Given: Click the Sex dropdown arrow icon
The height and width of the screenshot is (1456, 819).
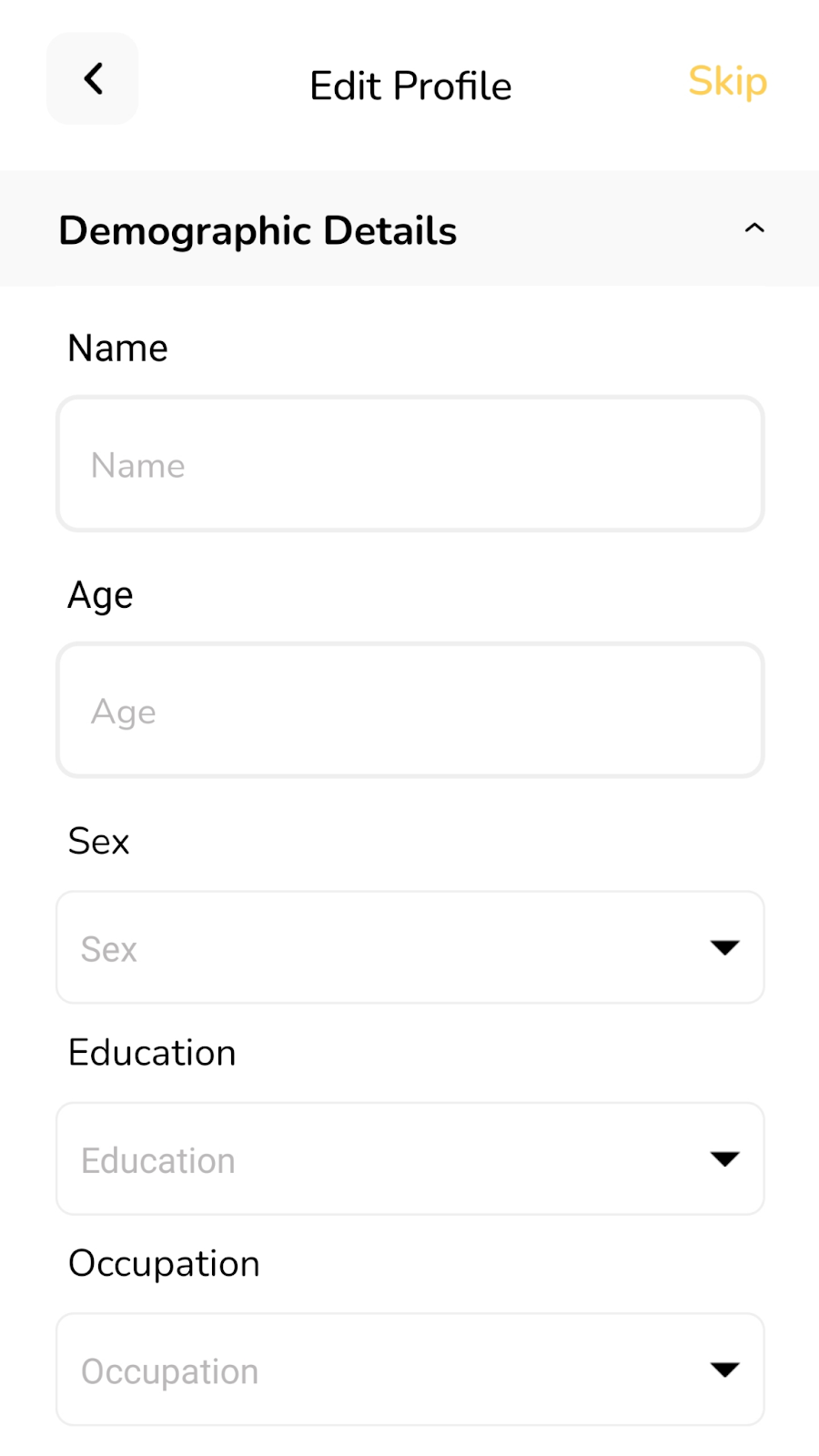Looking at the screenshot, I should pyautogui.click(x=724, y=947).
